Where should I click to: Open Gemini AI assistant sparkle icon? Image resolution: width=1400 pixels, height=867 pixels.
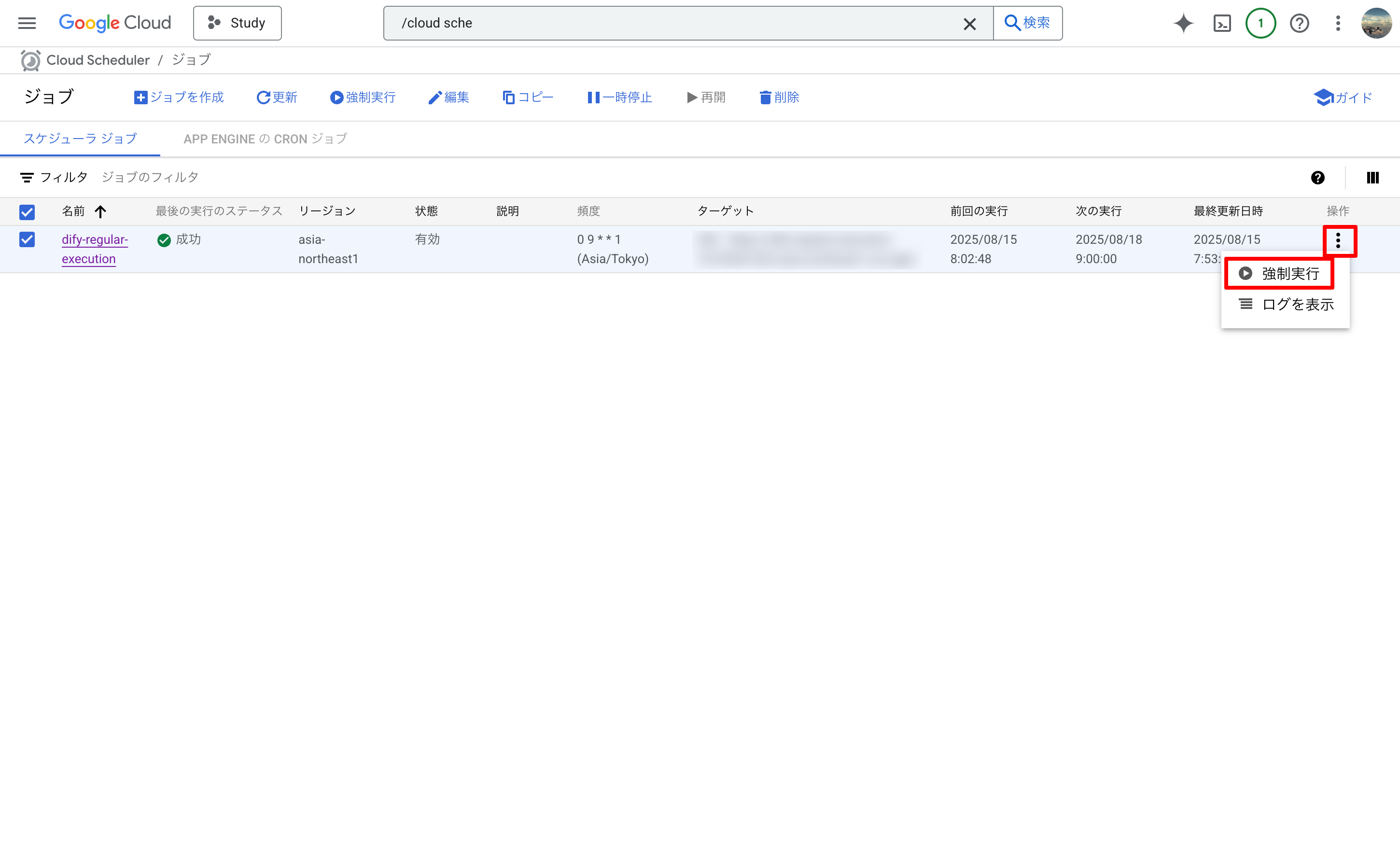(1183, 23)
